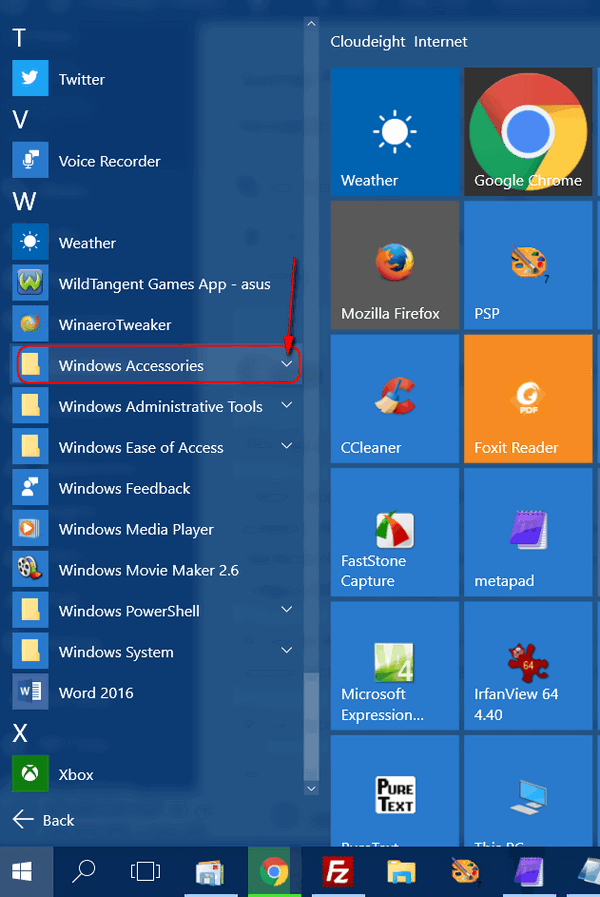Expand the Windows Administrative Tools chevron

pyautogui.click(x=287, y=405)
